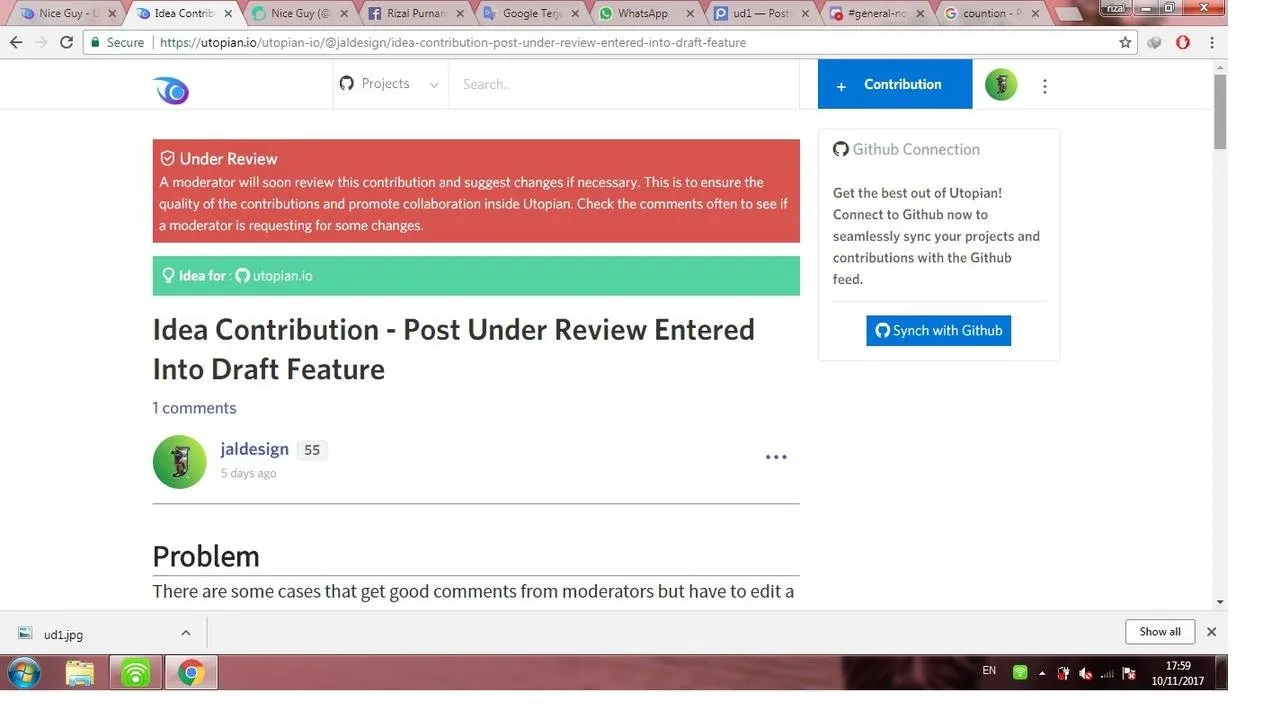Click the GitHub icon beside Projects

pyautogui.click(x=346, y=84)
